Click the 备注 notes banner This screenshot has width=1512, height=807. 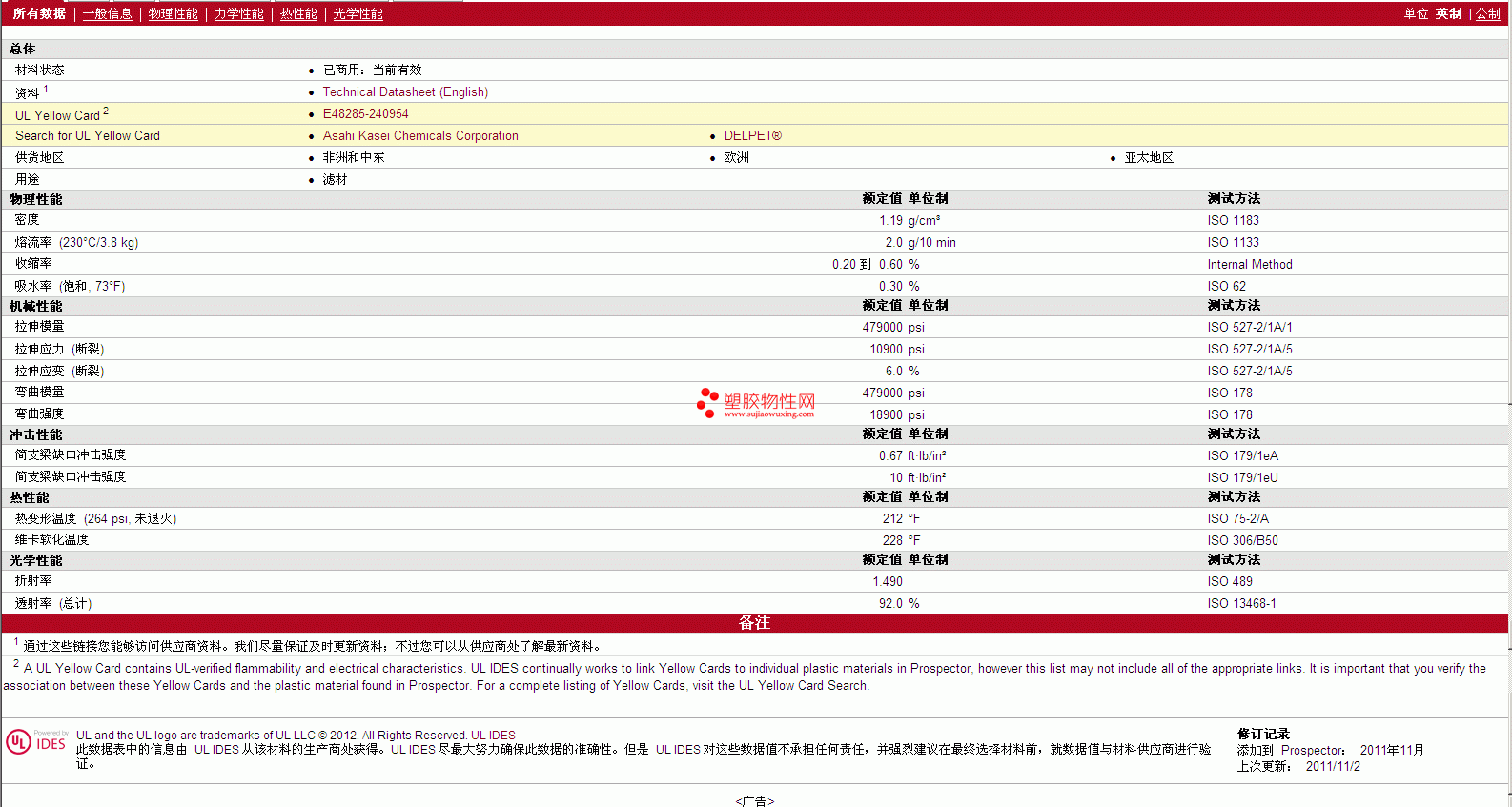click(755, 622)
